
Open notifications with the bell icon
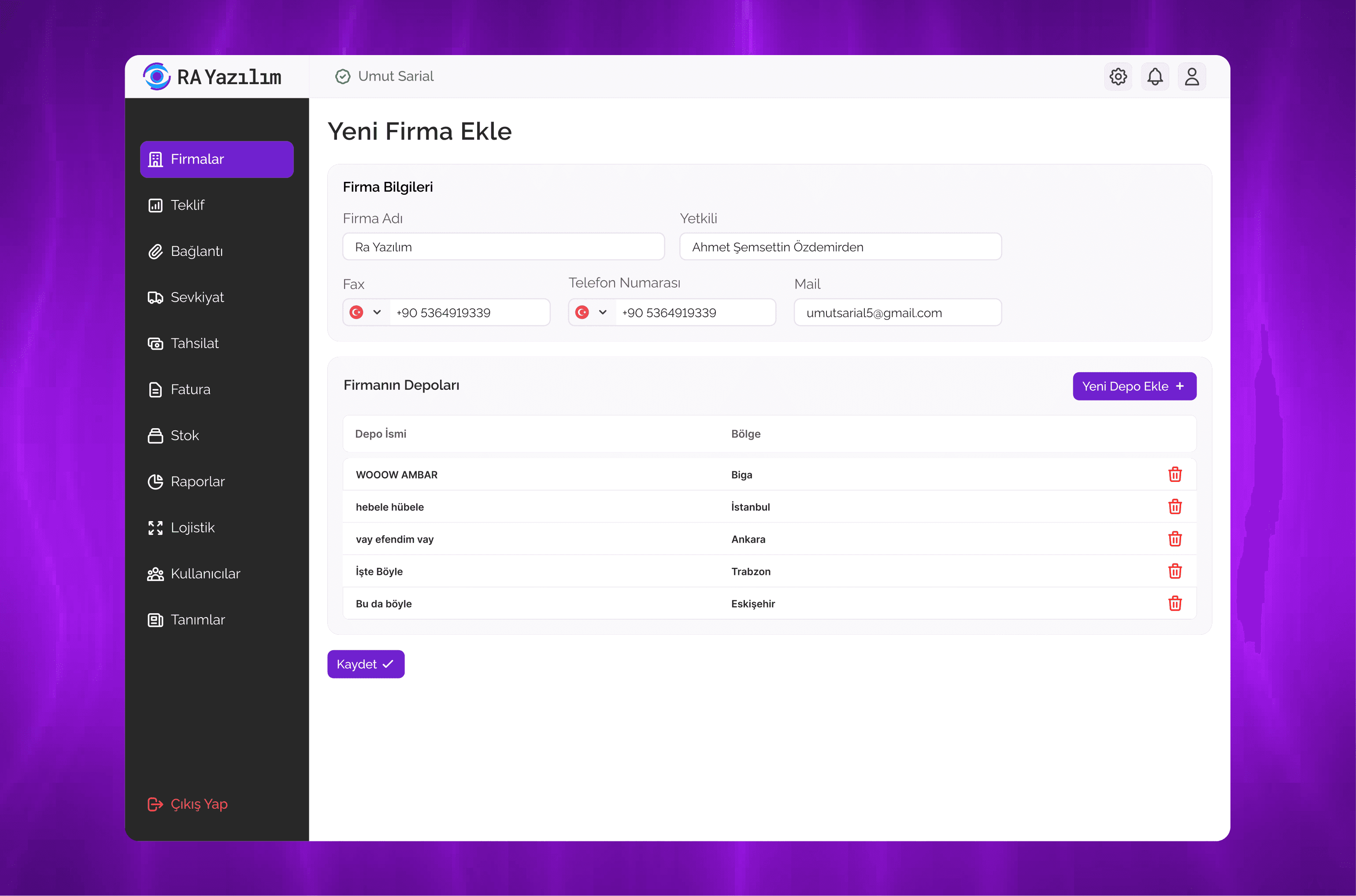(1154, 77)
